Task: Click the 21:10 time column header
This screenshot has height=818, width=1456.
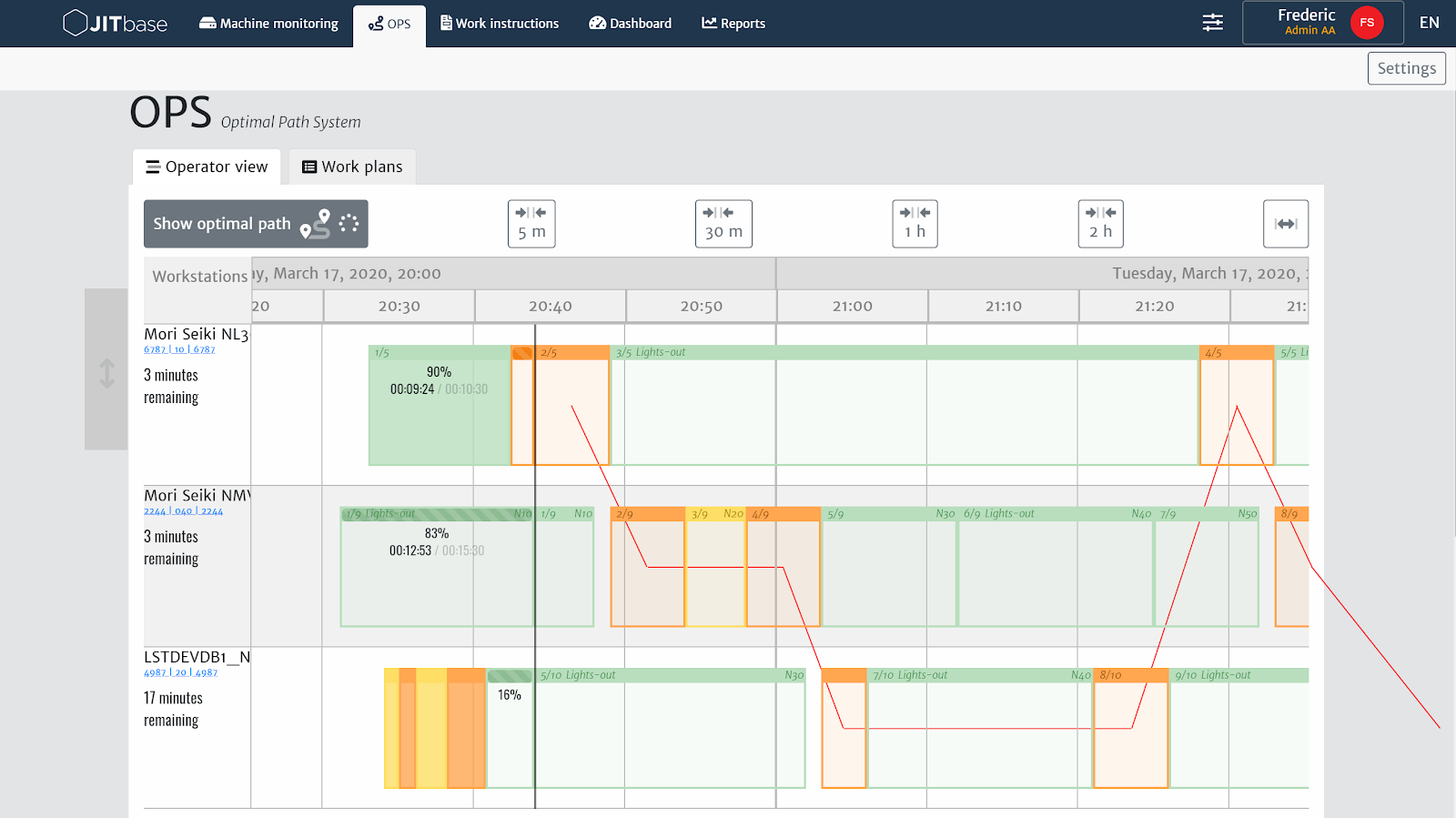Action: pyautogui.click(x=1004, y=307)
